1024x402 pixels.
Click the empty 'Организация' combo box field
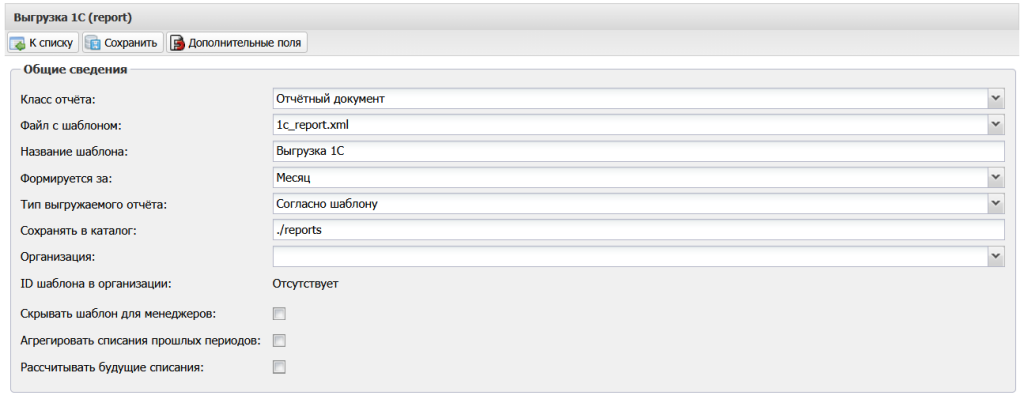pyautogui.click(x=629, y=257)
